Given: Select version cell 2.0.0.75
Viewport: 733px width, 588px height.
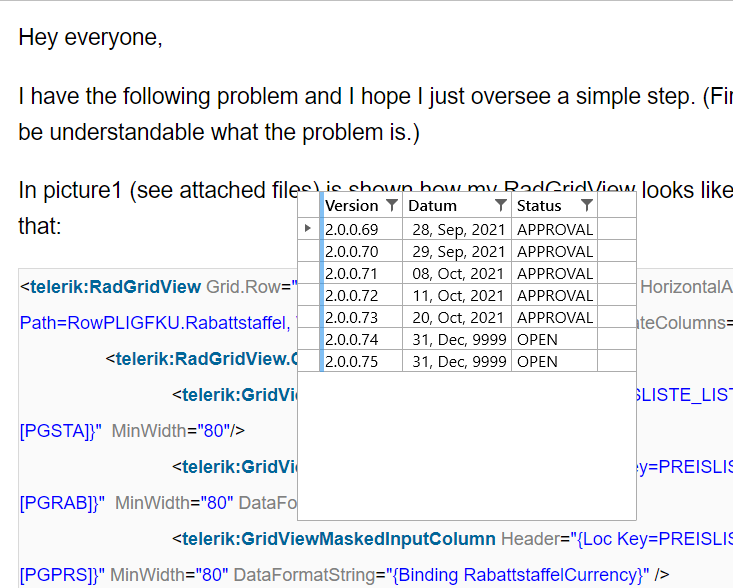Looking at the screenshot, I should coord(352,361).
